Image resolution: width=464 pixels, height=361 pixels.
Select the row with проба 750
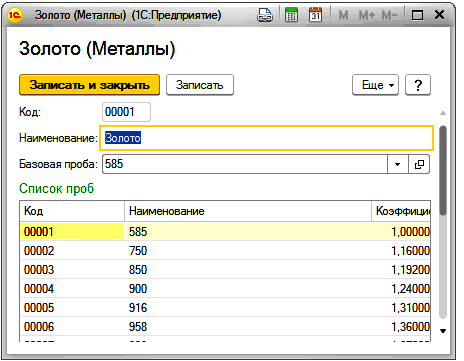(x=225, y=251)
